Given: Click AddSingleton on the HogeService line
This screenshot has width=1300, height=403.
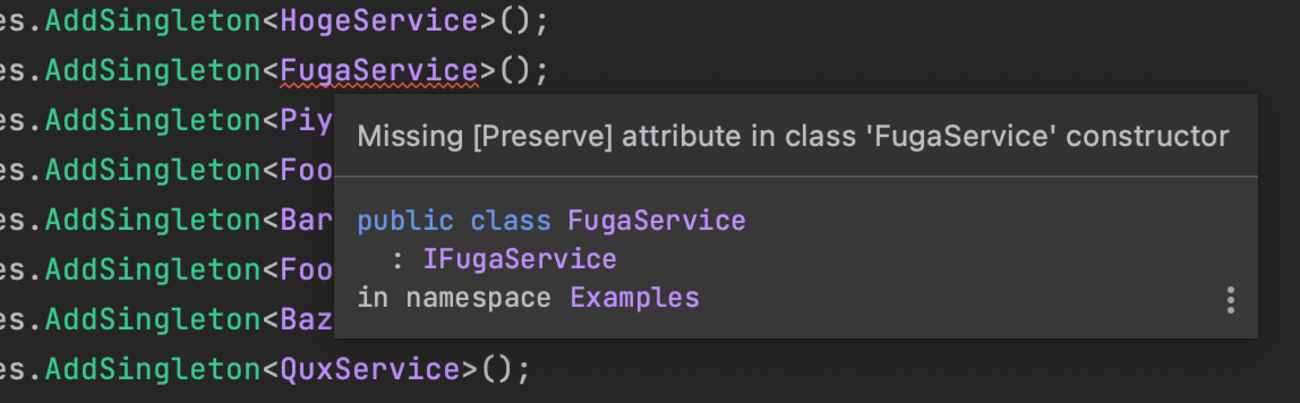Looking at the screenshot, I should [153, 21].
